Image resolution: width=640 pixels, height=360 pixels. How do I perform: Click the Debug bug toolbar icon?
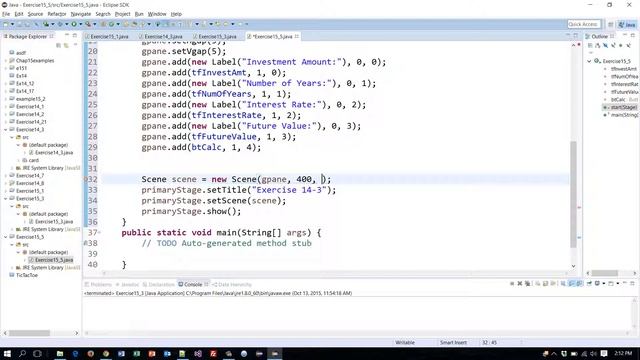[x=60, y=24]
